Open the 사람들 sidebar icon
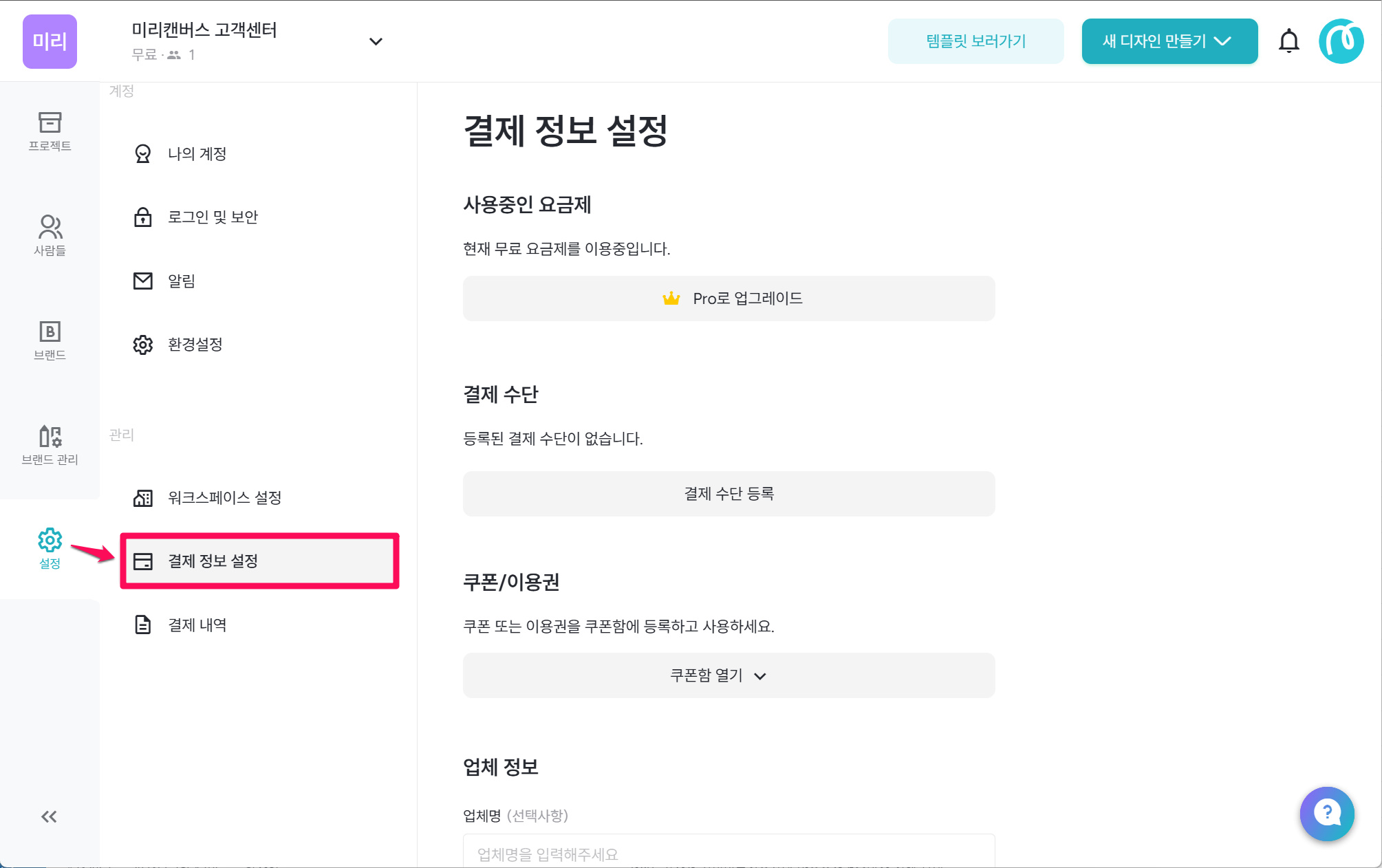 (x=50, y=235)
